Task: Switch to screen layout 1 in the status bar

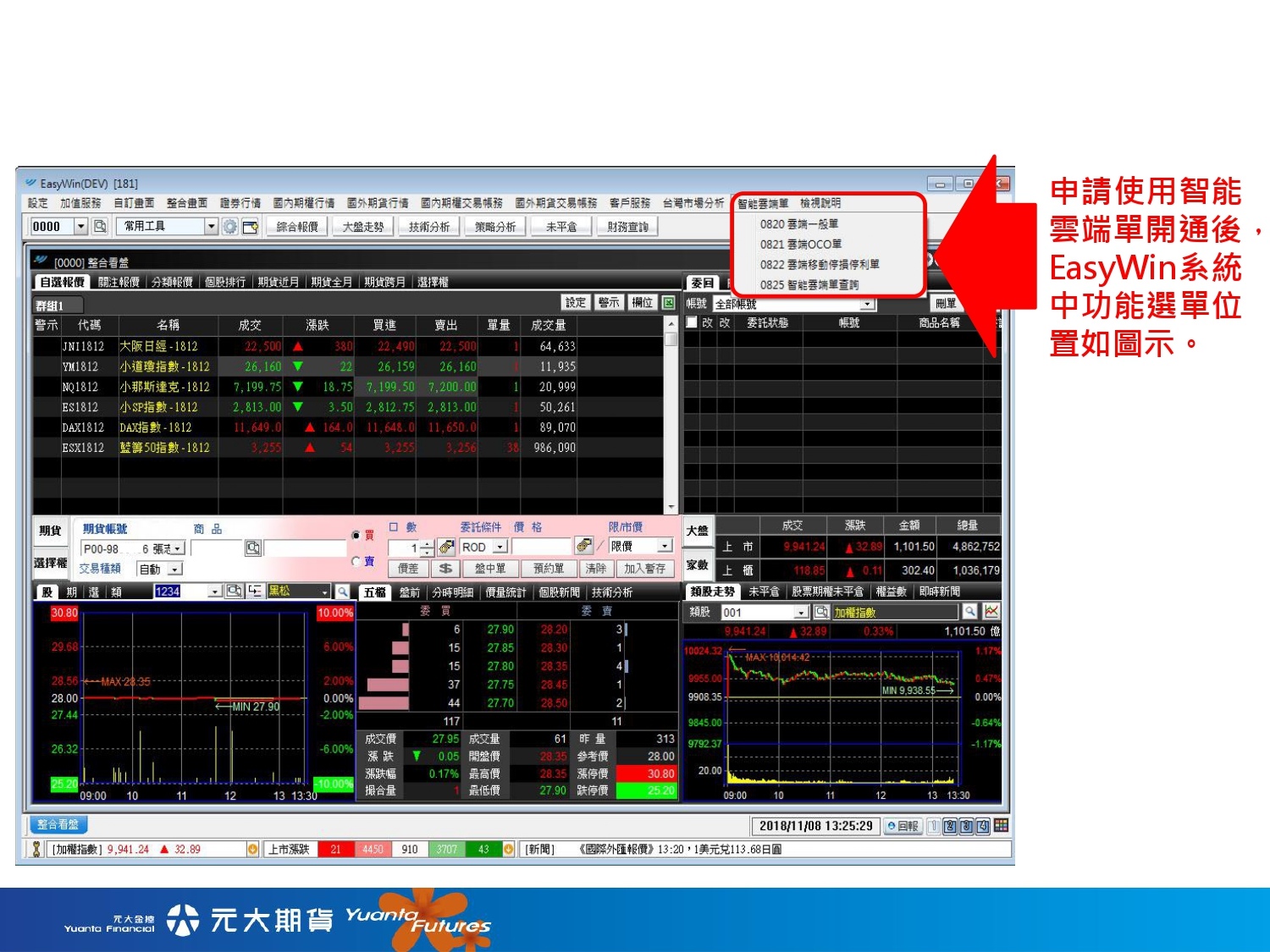Action: [934, 827]
